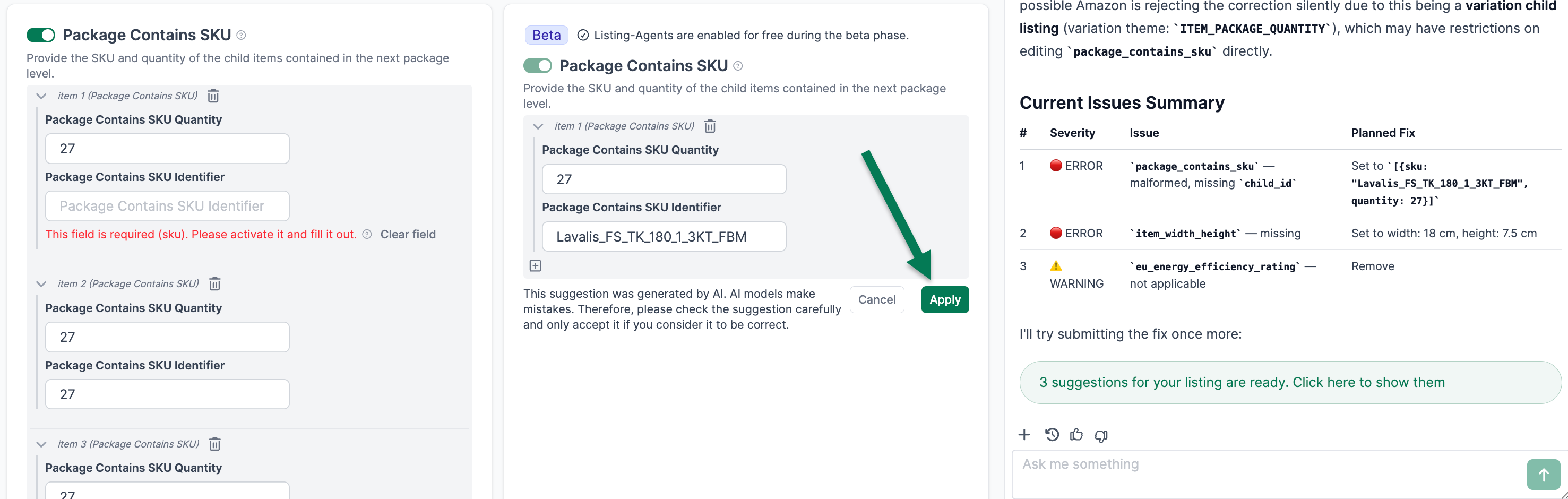Collapse item 1 in the AI suggestion panel
The image size is (1568, 499).
pos(538,126)
